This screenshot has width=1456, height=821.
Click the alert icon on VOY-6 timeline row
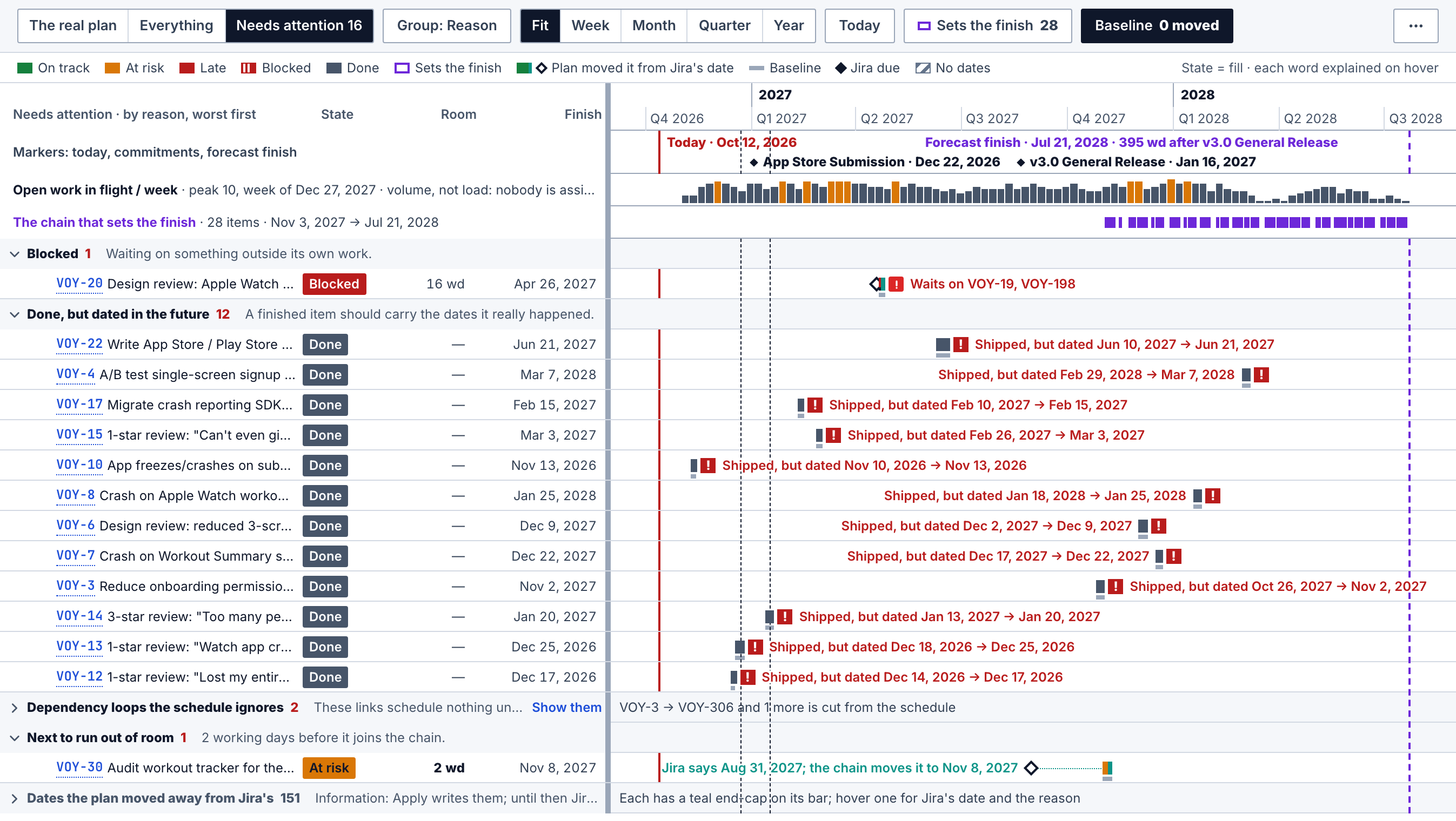1159,526
